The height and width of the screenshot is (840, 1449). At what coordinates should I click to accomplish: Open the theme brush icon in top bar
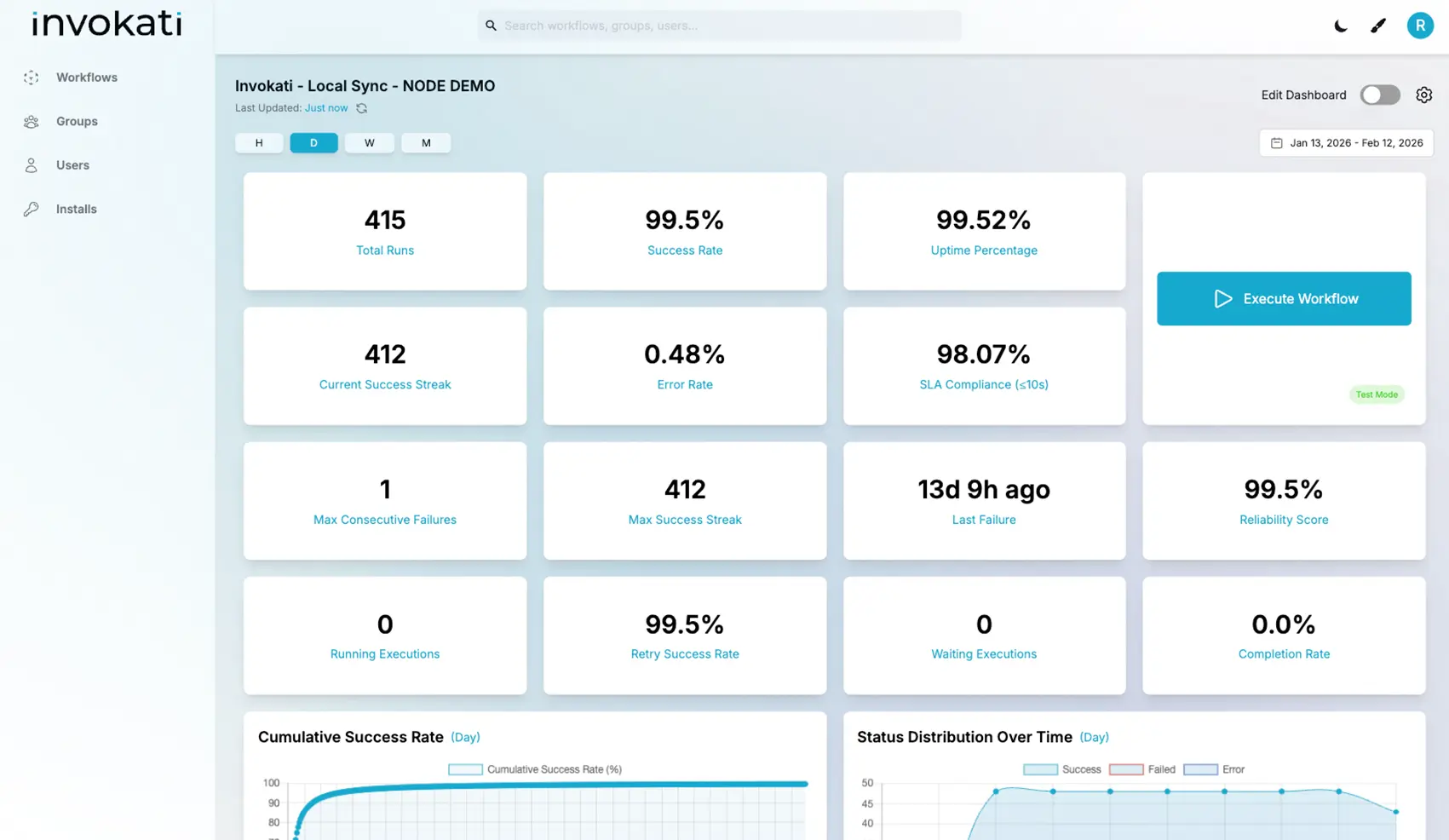(1378, 26)
